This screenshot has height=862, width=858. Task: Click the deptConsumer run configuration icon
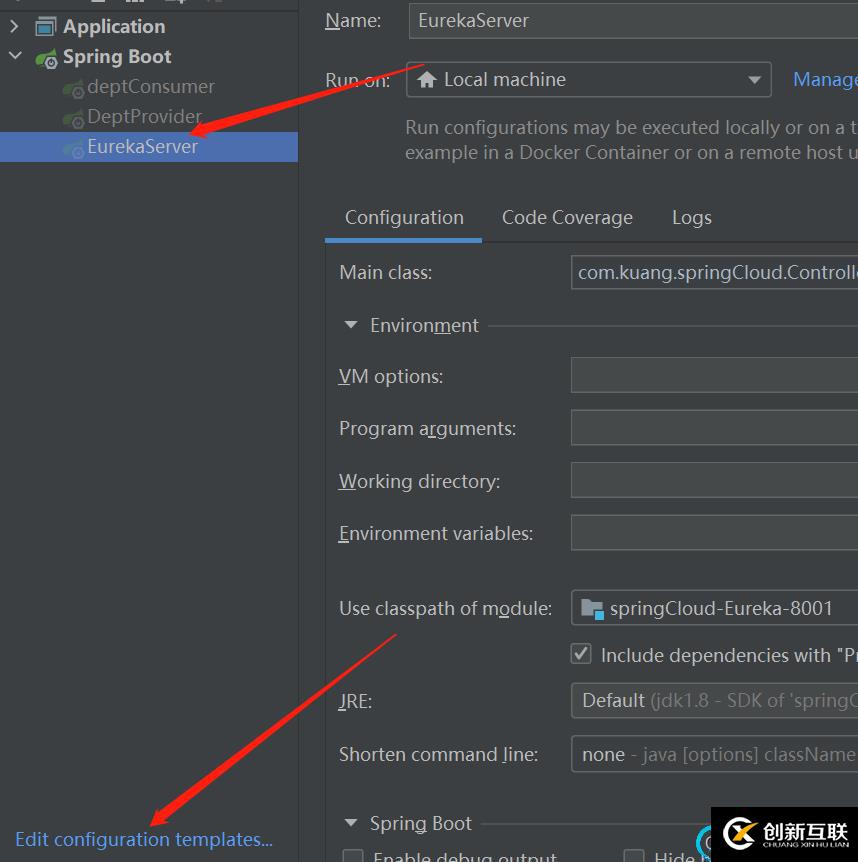pyautogui.click(x=73, y=89)
